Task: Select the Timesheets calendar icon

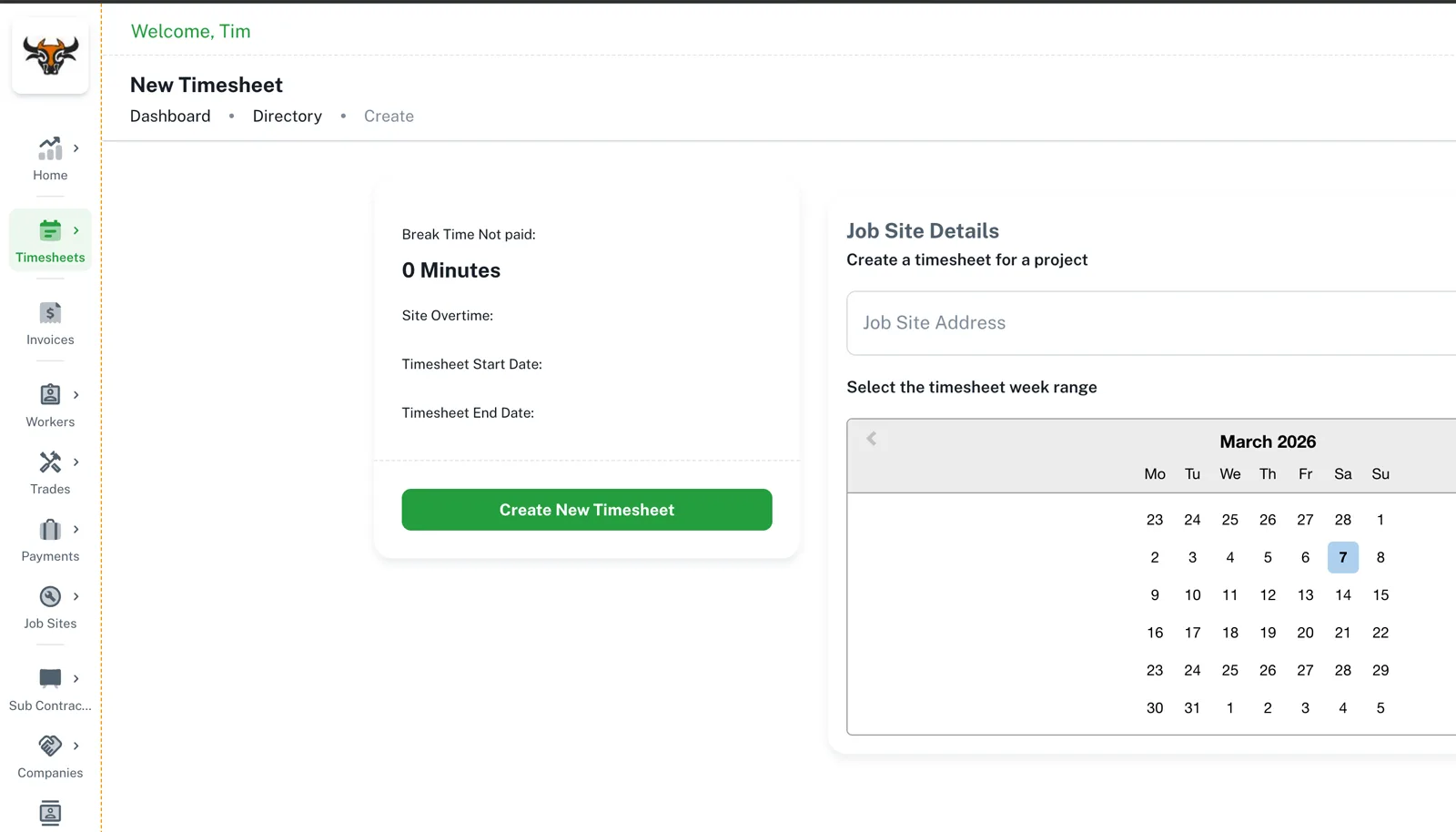Action: (50, 230)
